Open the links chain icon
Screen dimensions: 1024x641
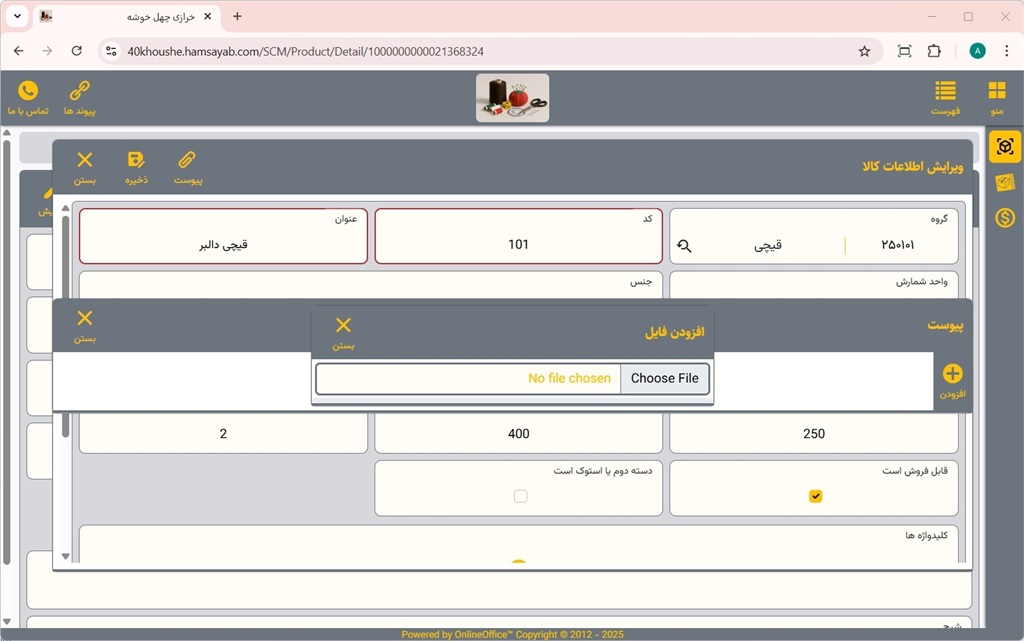click(79, 91)
